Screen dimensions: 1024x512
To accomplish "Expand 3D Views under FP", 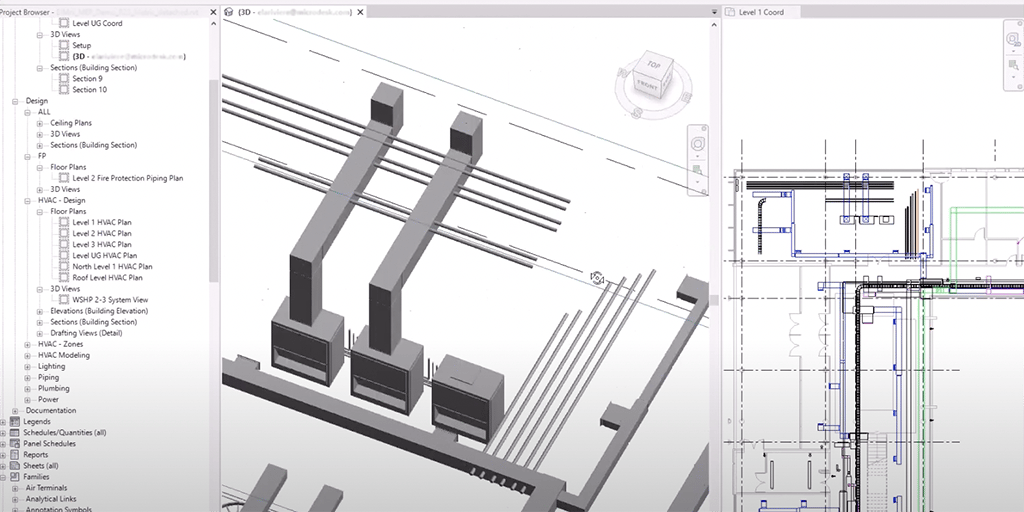I will click(39, 189).
